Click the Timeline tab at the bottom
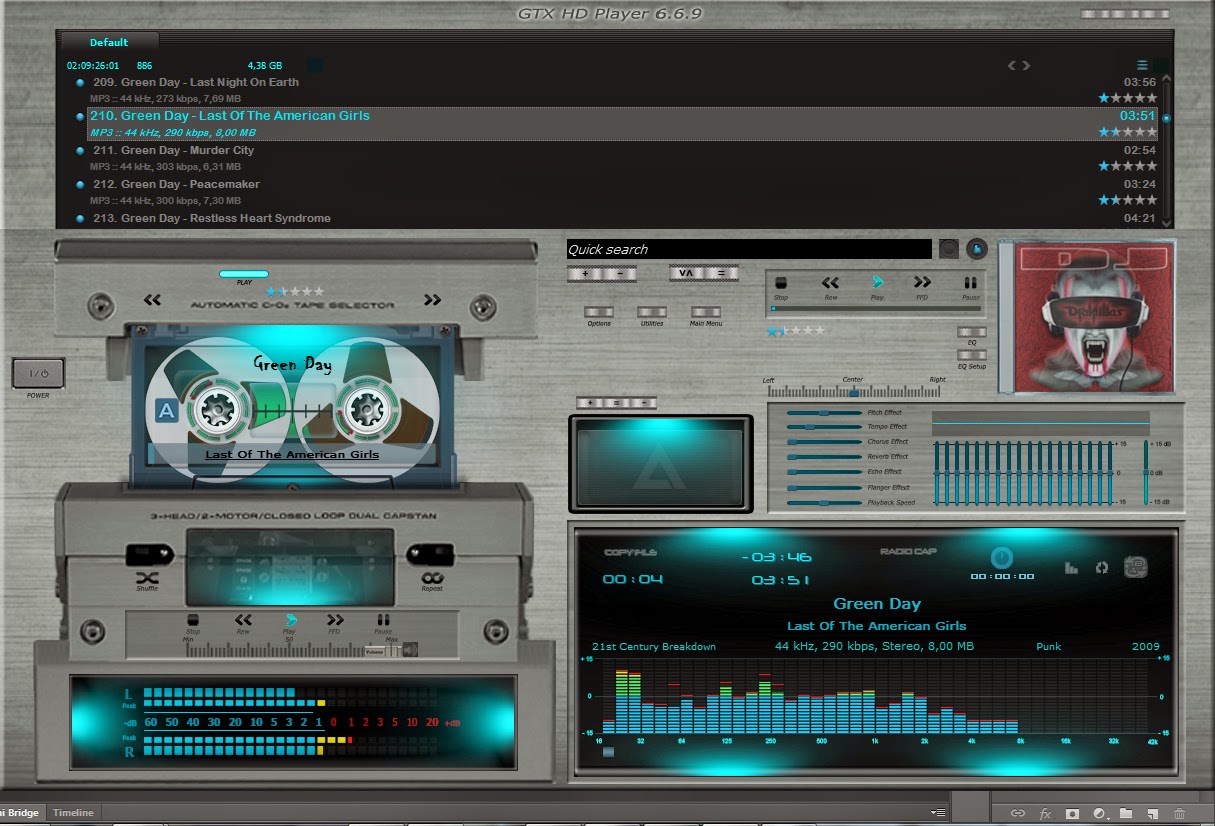 73,813
